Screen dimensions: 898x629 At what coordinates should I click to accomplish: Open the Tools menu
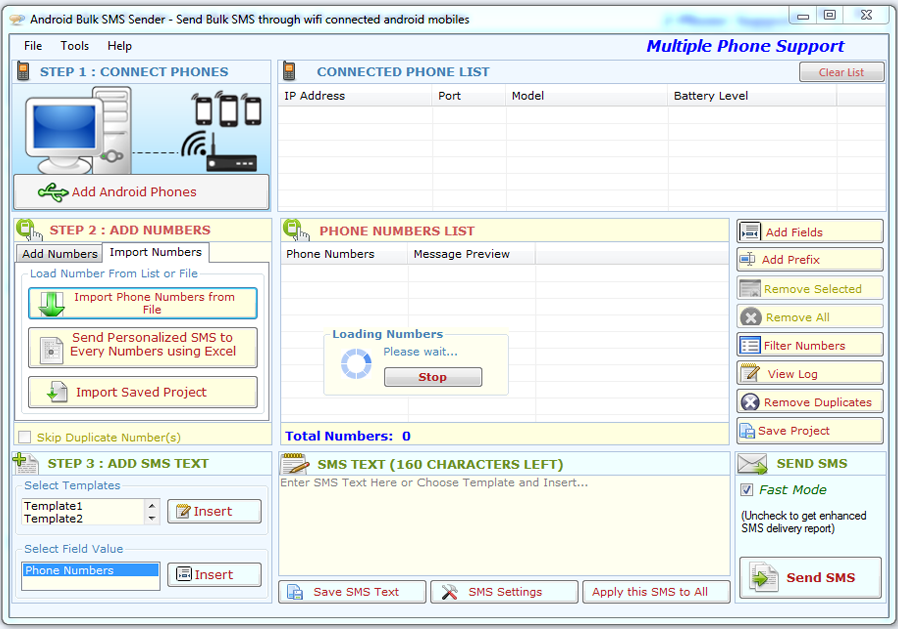pos(74,46)
